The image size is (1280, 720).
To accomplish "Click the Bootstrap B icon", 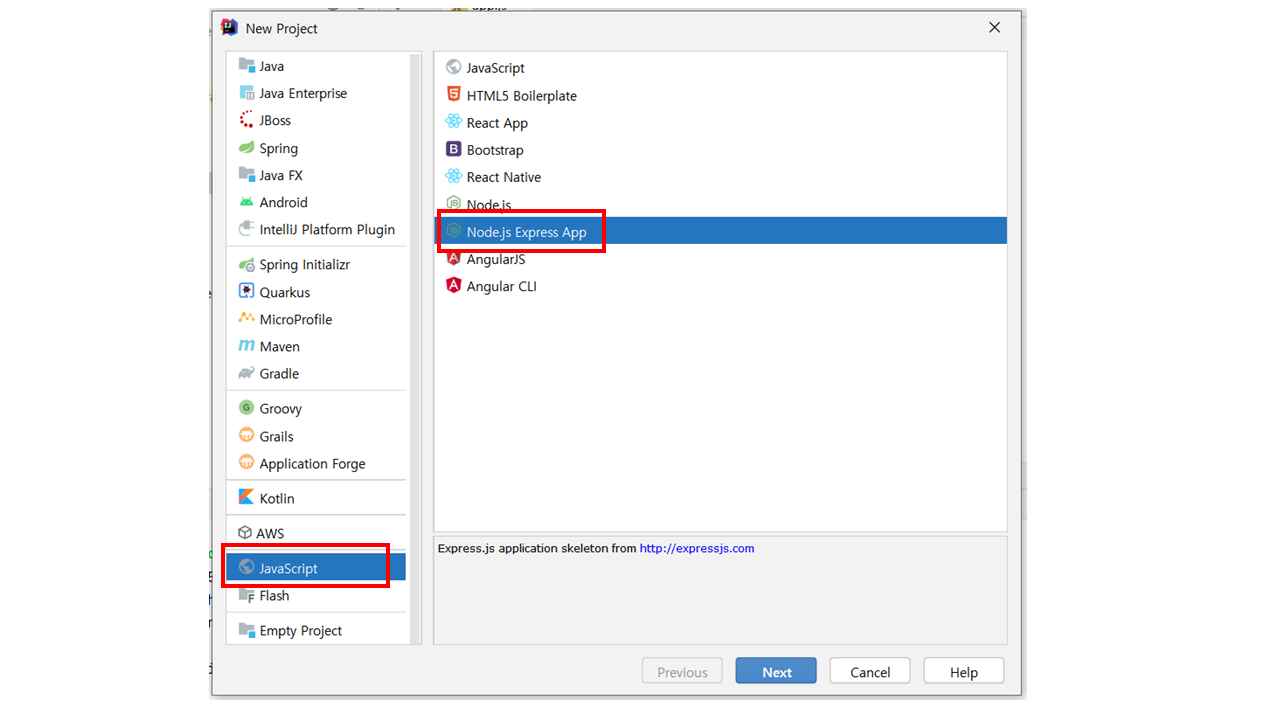I will coord(454,149).
